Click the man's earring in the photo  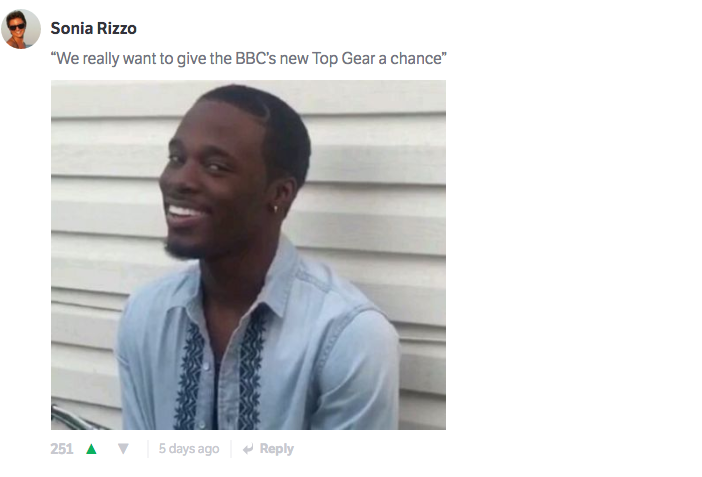[x=275, y=209]
